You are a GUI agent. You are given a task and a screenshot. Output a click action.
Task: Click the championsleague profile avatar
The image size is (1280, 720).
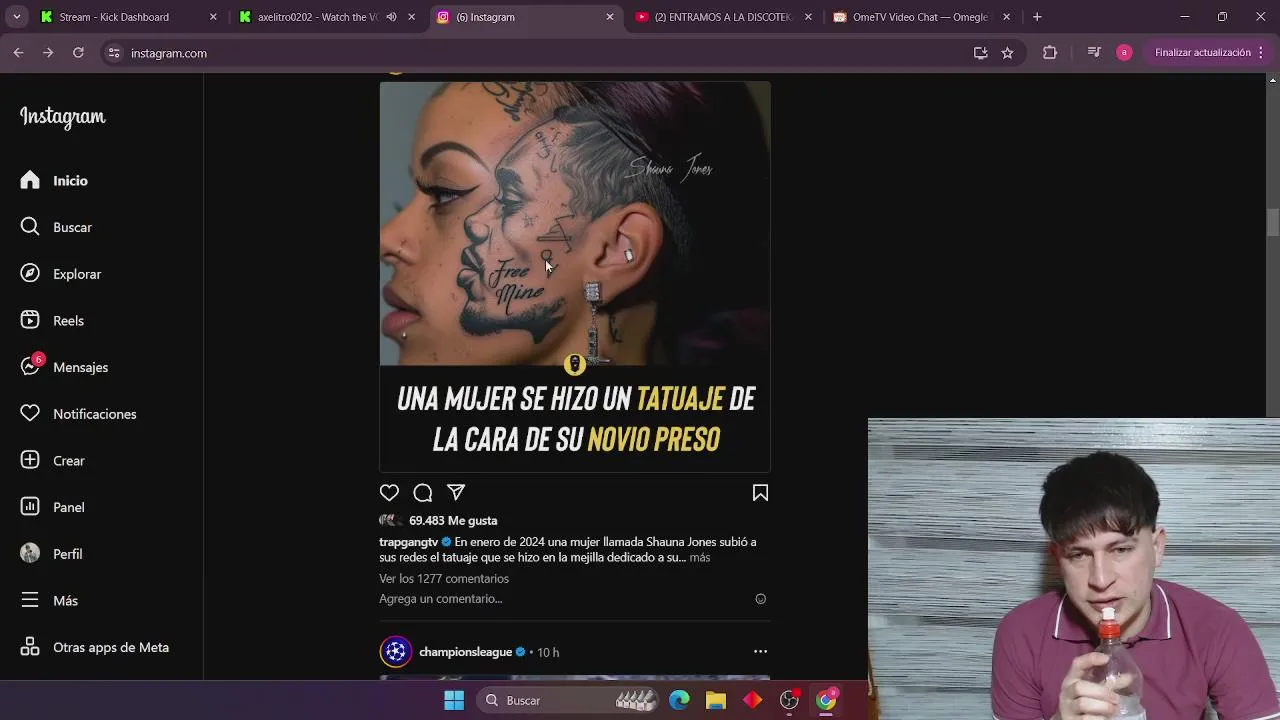pos(396,652)
